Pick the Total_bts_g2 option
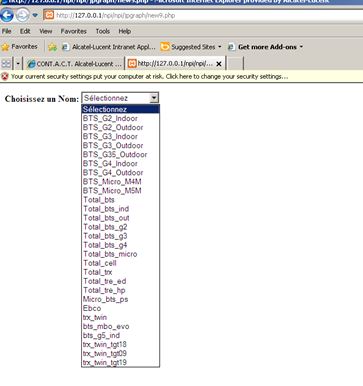 pyautogui.click(x=121, y=227)
